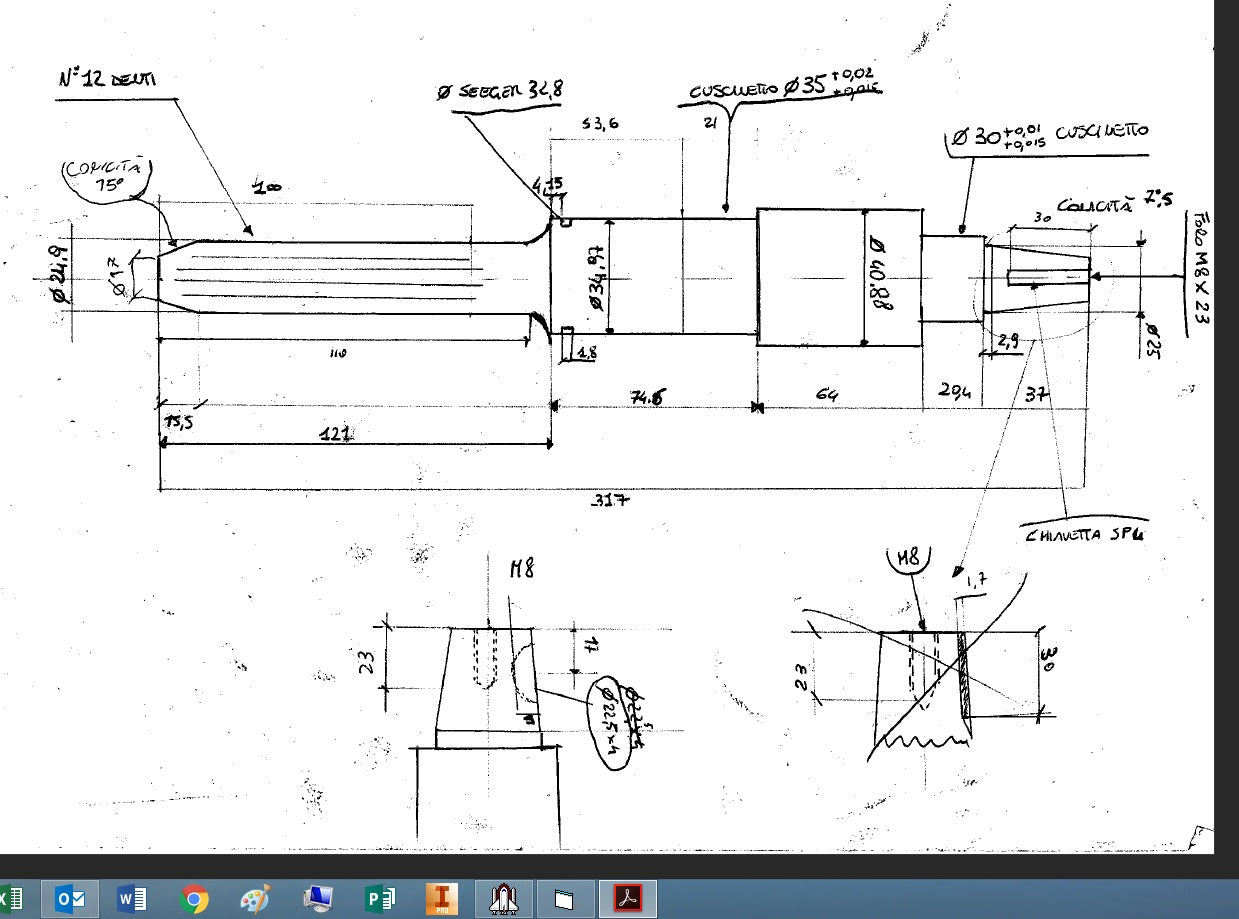Click the 'Ø SEEGER 34,8' label

[x=500, y=91]
